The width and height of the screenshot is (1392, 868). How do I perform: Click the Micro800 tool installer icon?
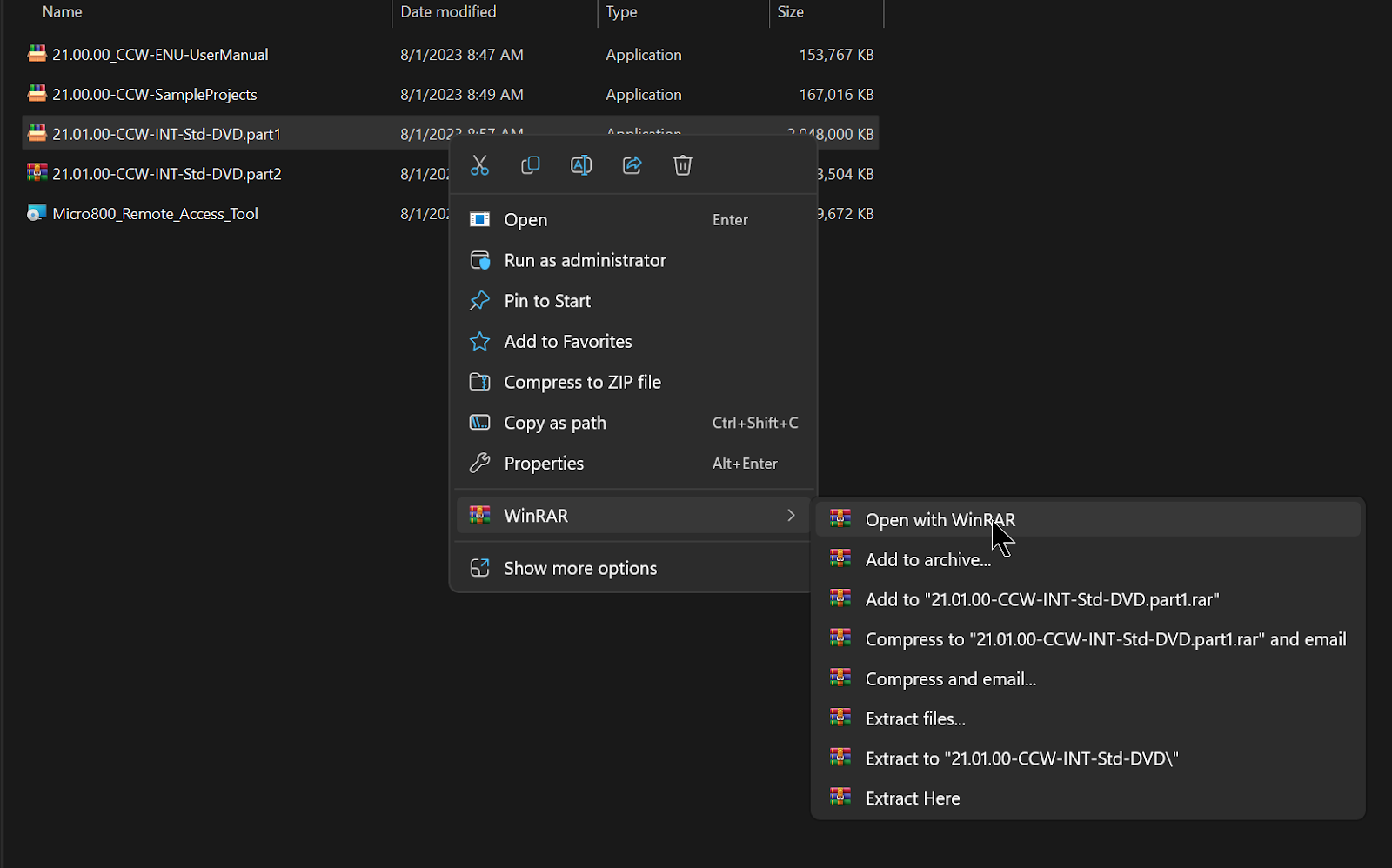(x=37, y=212)
